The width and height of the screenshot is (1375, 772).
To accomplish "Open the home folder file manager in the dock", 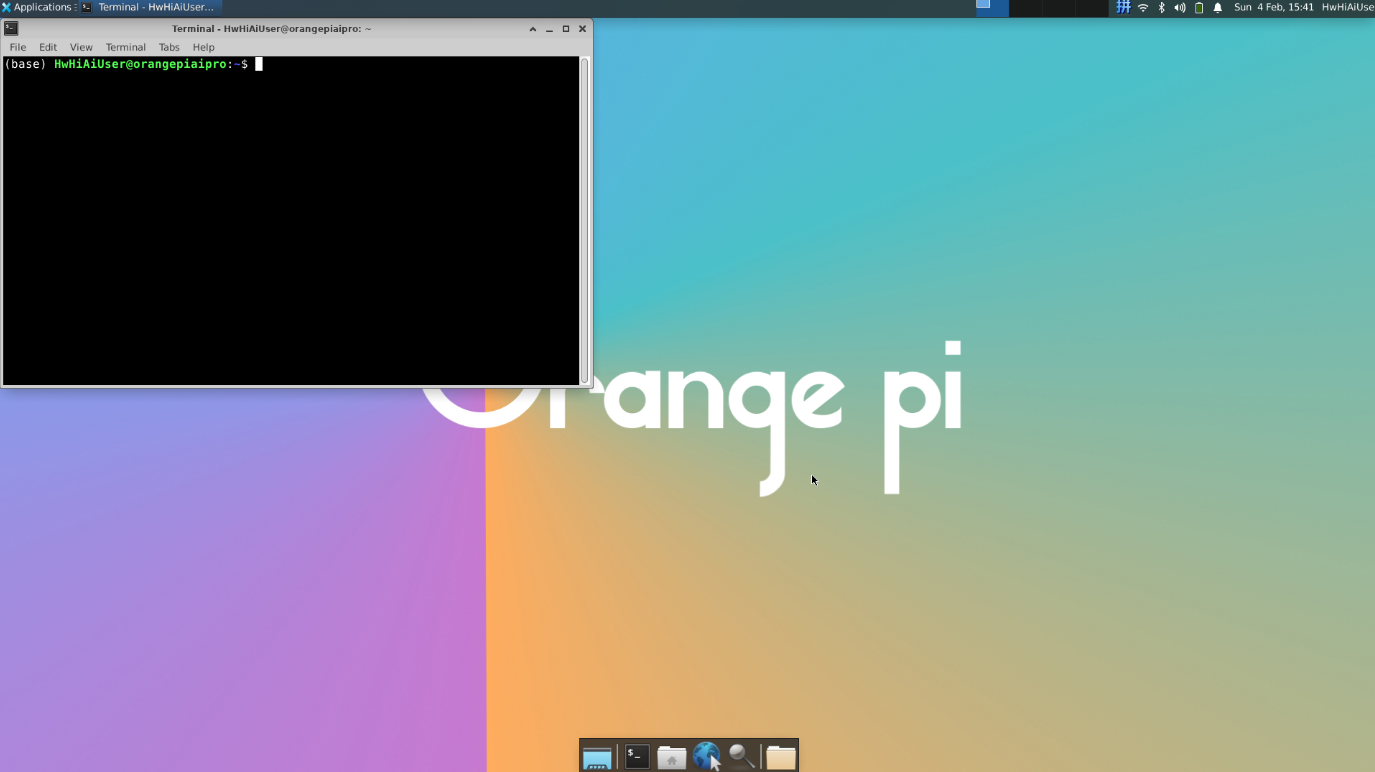I will (x=672, y=757).
